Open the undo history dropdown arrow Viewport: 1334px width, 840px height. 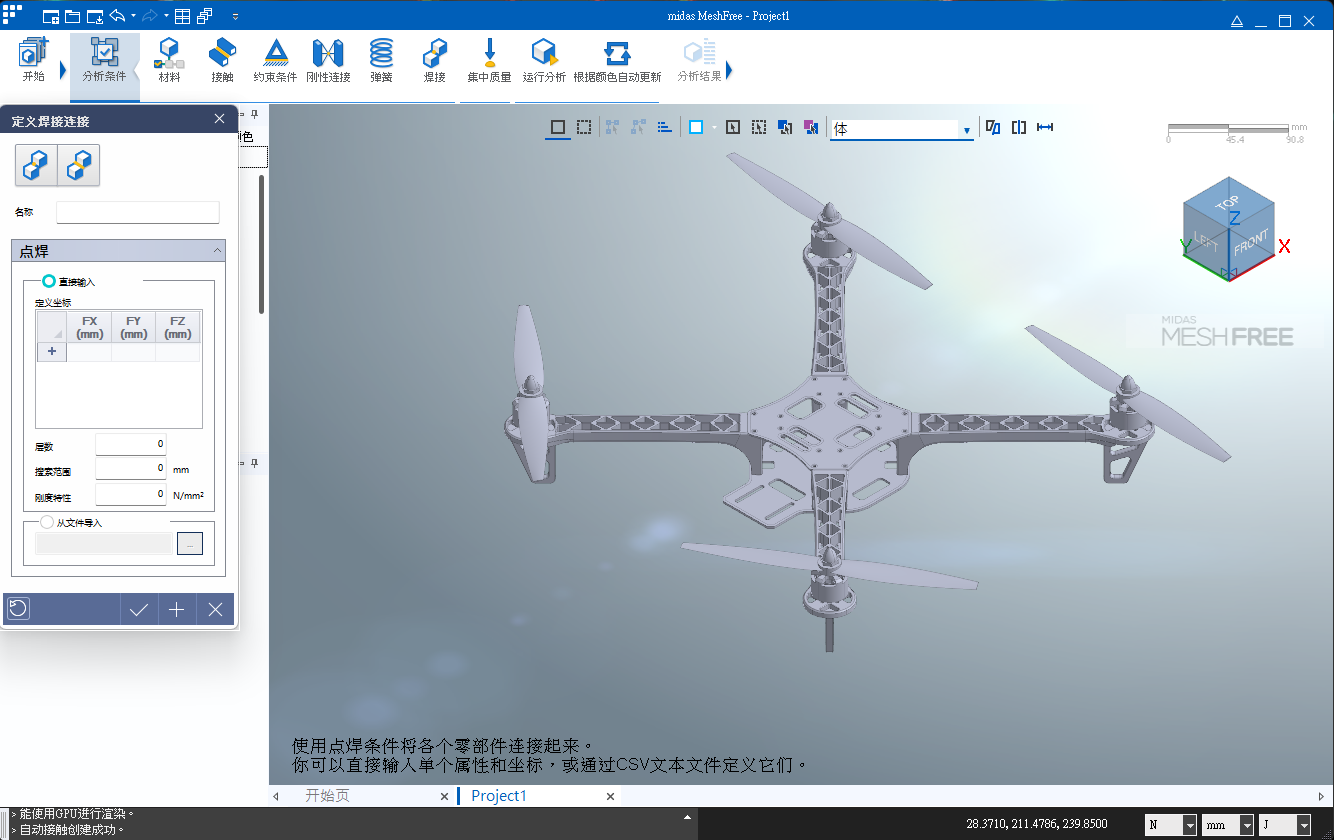pyautogui.click(x=133, y=17)
